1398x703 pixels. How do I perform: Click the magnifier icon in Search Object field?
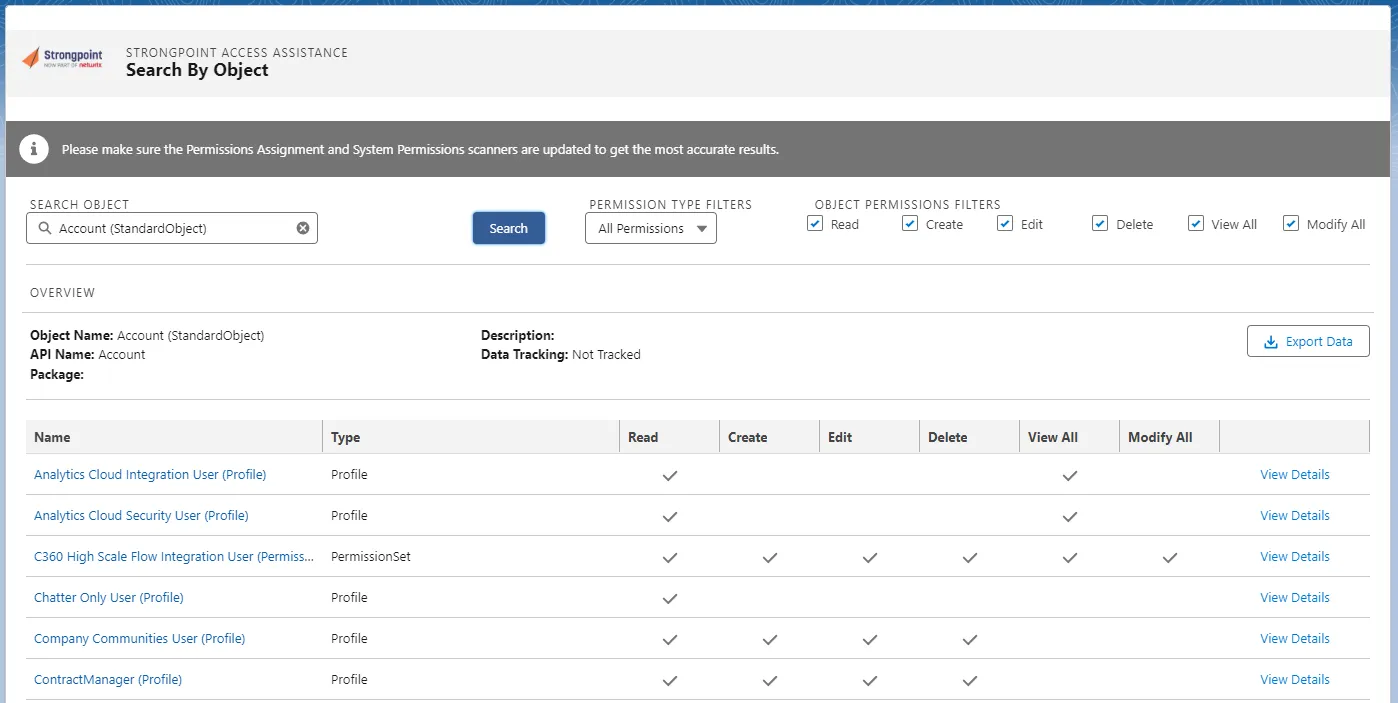pyautogui.click(x=44, y=228)
